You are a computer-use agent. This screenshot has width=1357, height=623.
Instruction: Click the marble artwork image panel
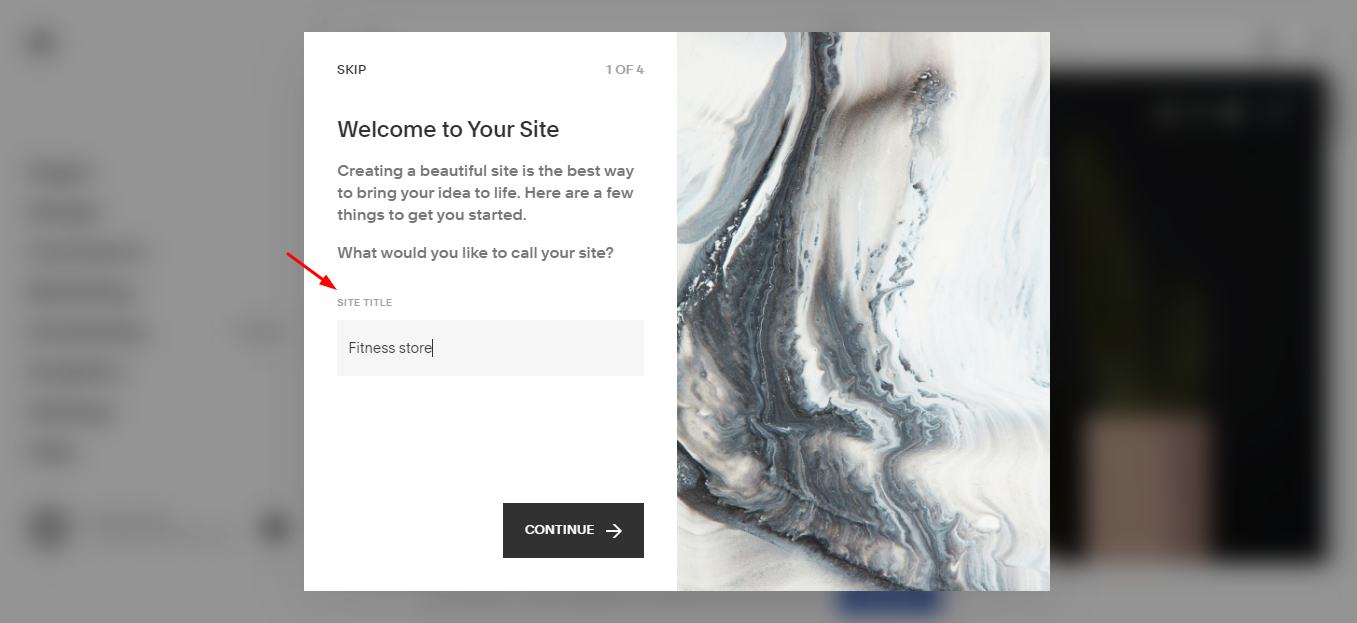point(863,311)
